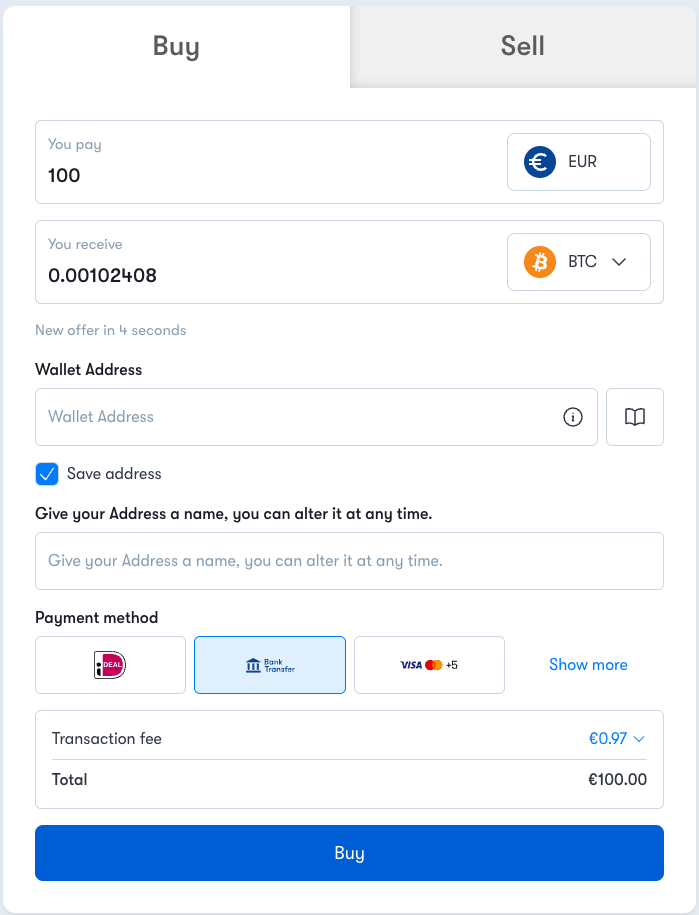
Task: Click the Show more link
Action: click(588, 665)
